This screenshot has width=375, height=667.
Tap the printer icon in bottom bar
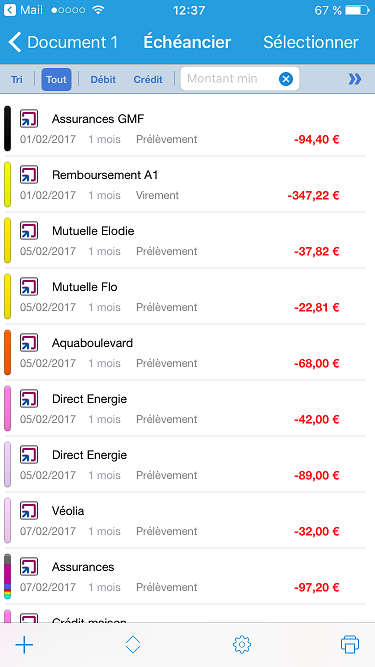click(350, 644)
